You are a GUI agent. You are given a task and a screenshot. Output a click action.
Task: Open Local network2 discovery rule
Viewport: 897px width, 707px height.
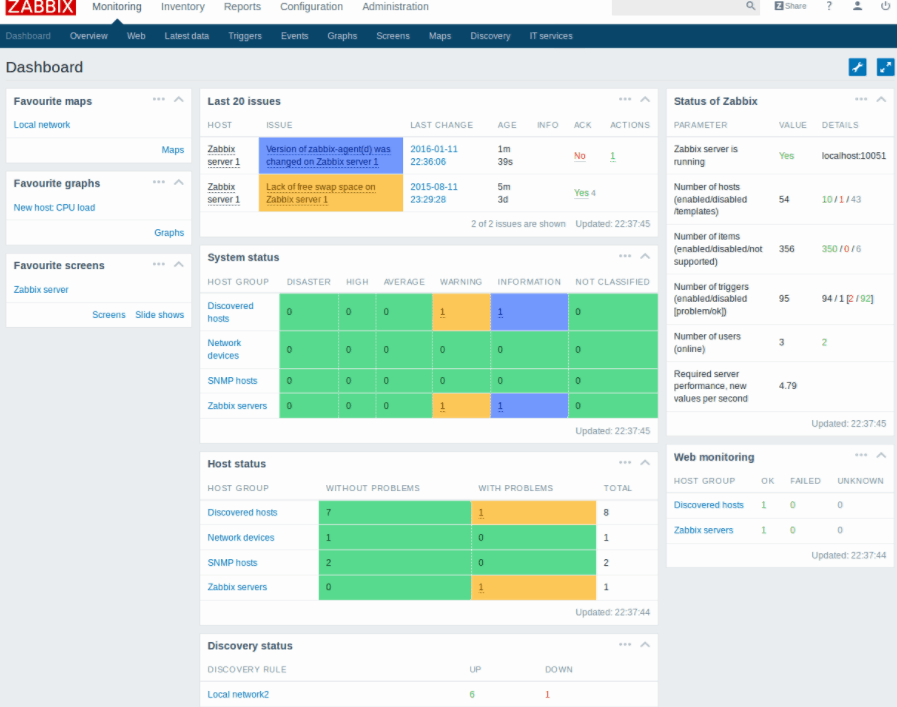[238, 694]
